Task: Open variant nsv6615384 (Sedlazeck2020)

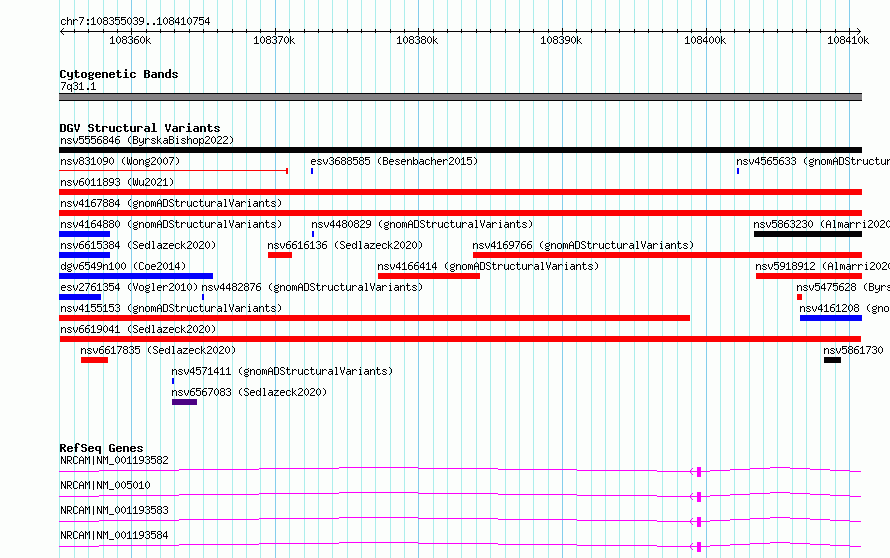Action: coord(138,245)
